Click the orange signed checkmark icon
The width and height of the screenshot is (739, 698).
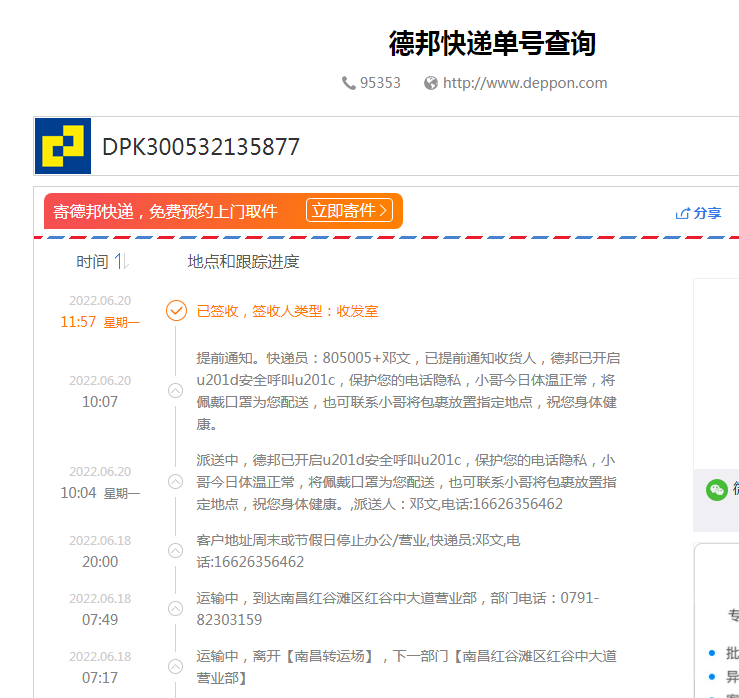(x=176, y=311)
